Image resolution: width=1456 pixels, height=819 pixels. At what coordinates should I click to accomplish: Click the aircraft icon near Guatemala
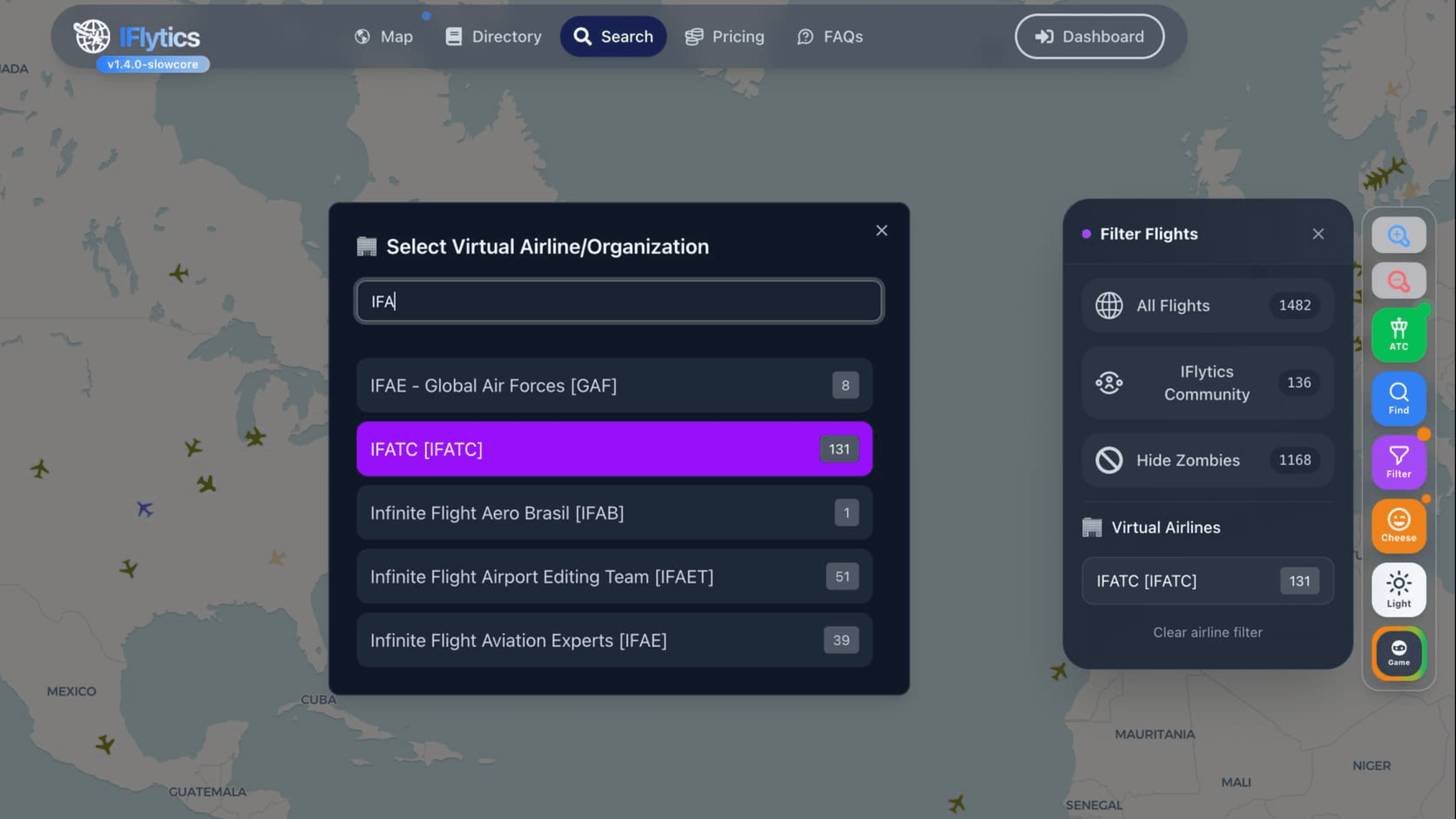click(x=105, y=743)
